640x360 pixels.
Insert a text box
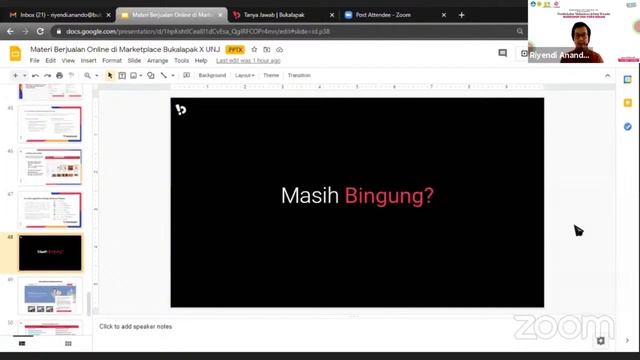122,76
